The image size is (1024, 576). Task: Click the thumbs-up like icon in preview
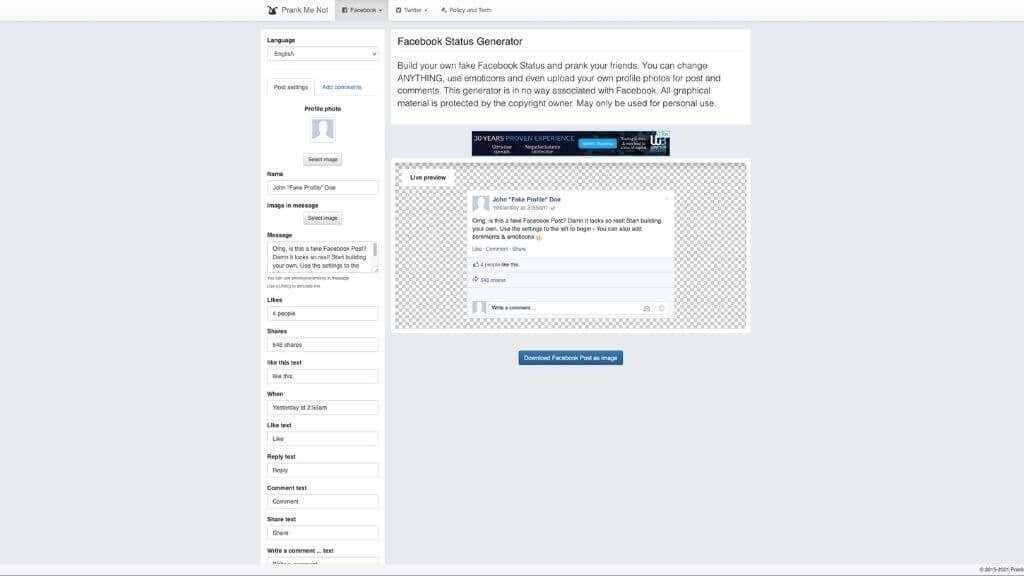476,265
